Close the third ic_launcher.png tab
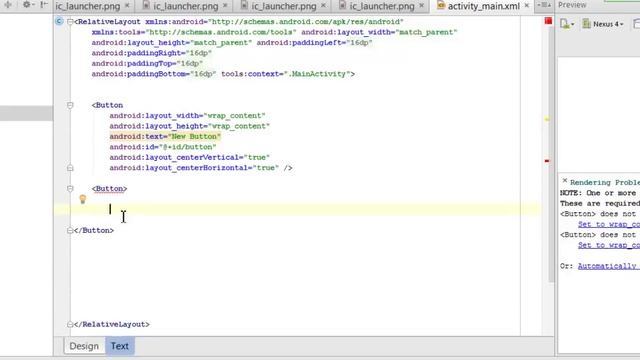 [x=324, y=6]
